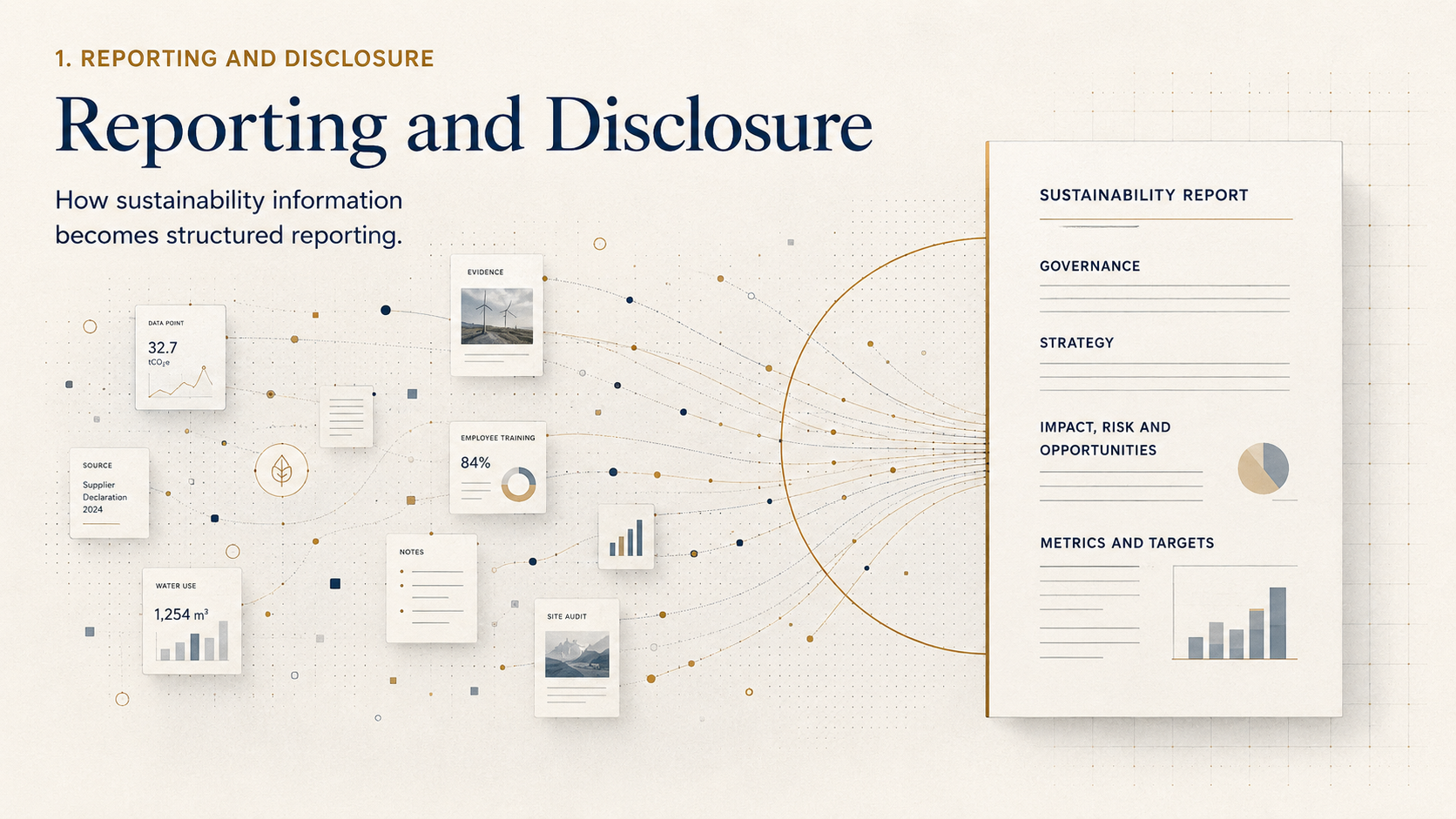This screenshot has height=819, width=1456.
Task: Click the unlabeled lined document card
Action: click(346, 417)
